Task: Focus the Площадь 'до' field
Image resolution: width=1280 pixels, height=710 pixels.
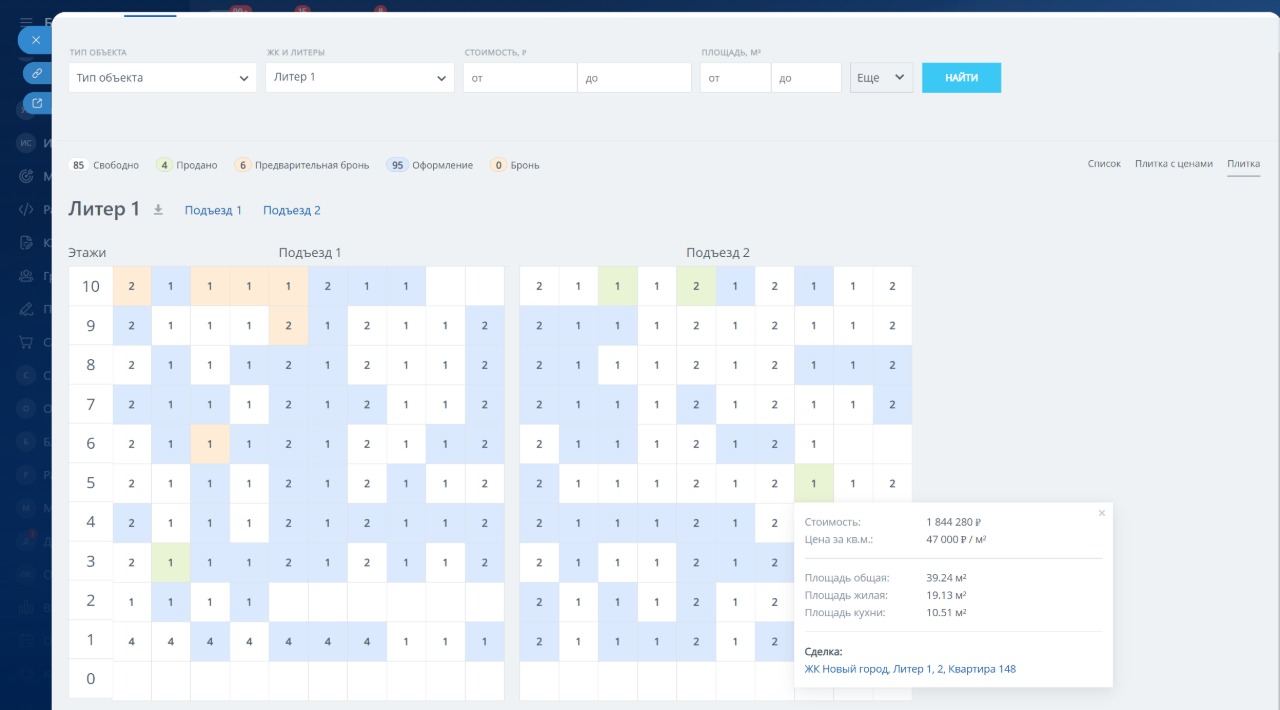Action: (806, 77)
